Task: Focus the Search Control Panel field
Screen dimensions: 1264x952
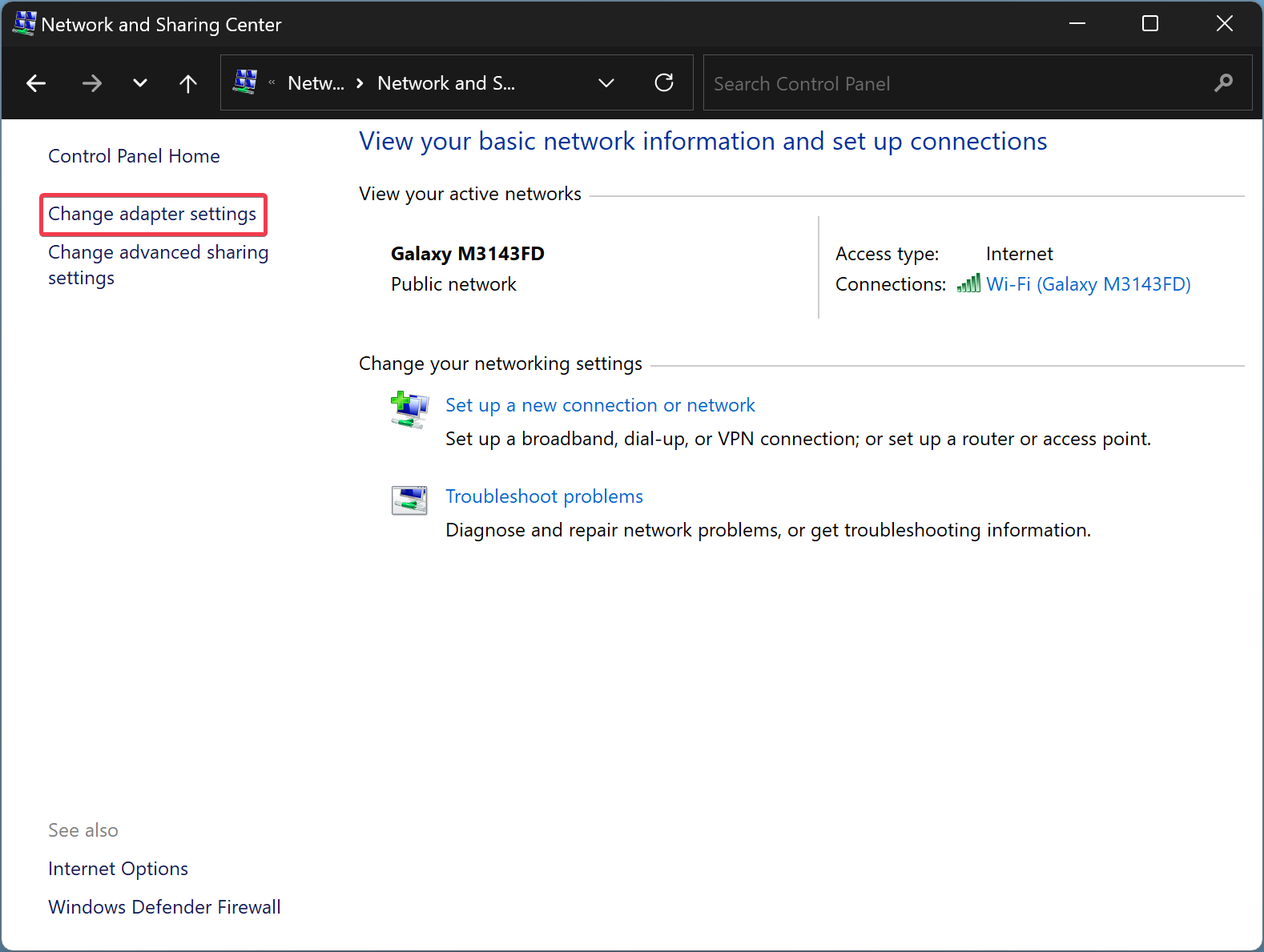Action: [977, 83]
